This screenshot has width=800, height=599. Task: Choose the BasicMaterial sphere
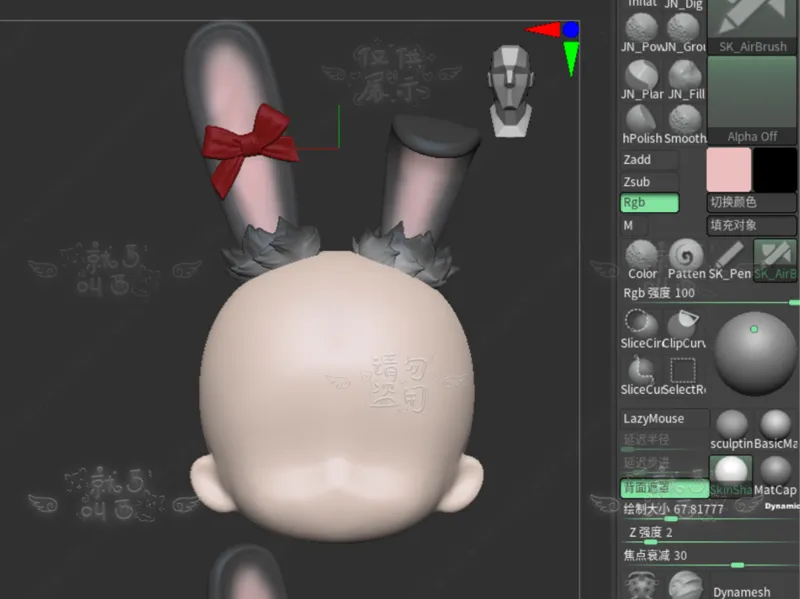coord(776,430)
